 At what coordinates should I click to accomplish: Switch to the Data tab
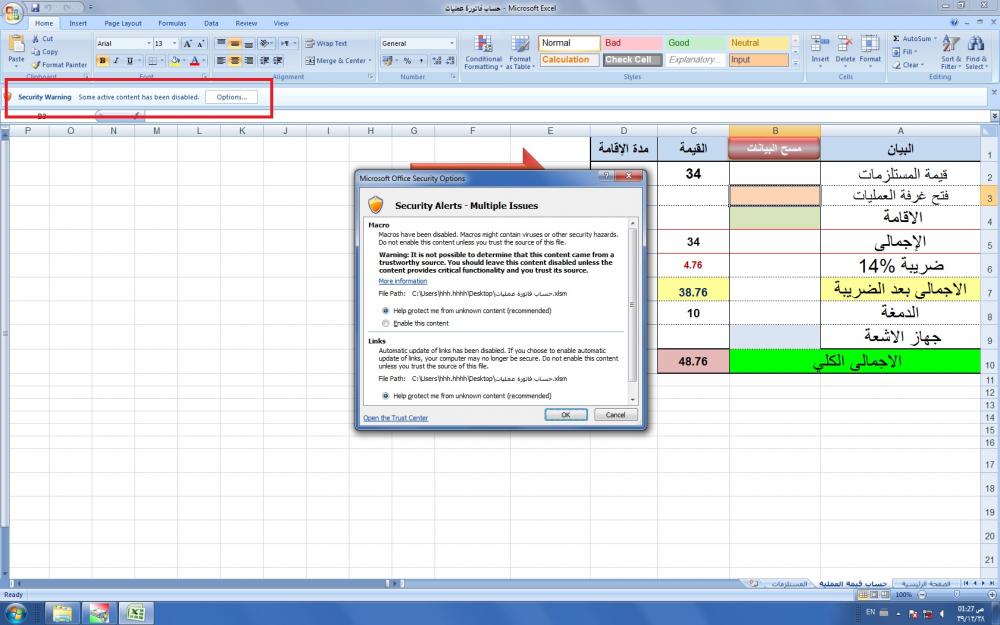[x=211, y=23]
